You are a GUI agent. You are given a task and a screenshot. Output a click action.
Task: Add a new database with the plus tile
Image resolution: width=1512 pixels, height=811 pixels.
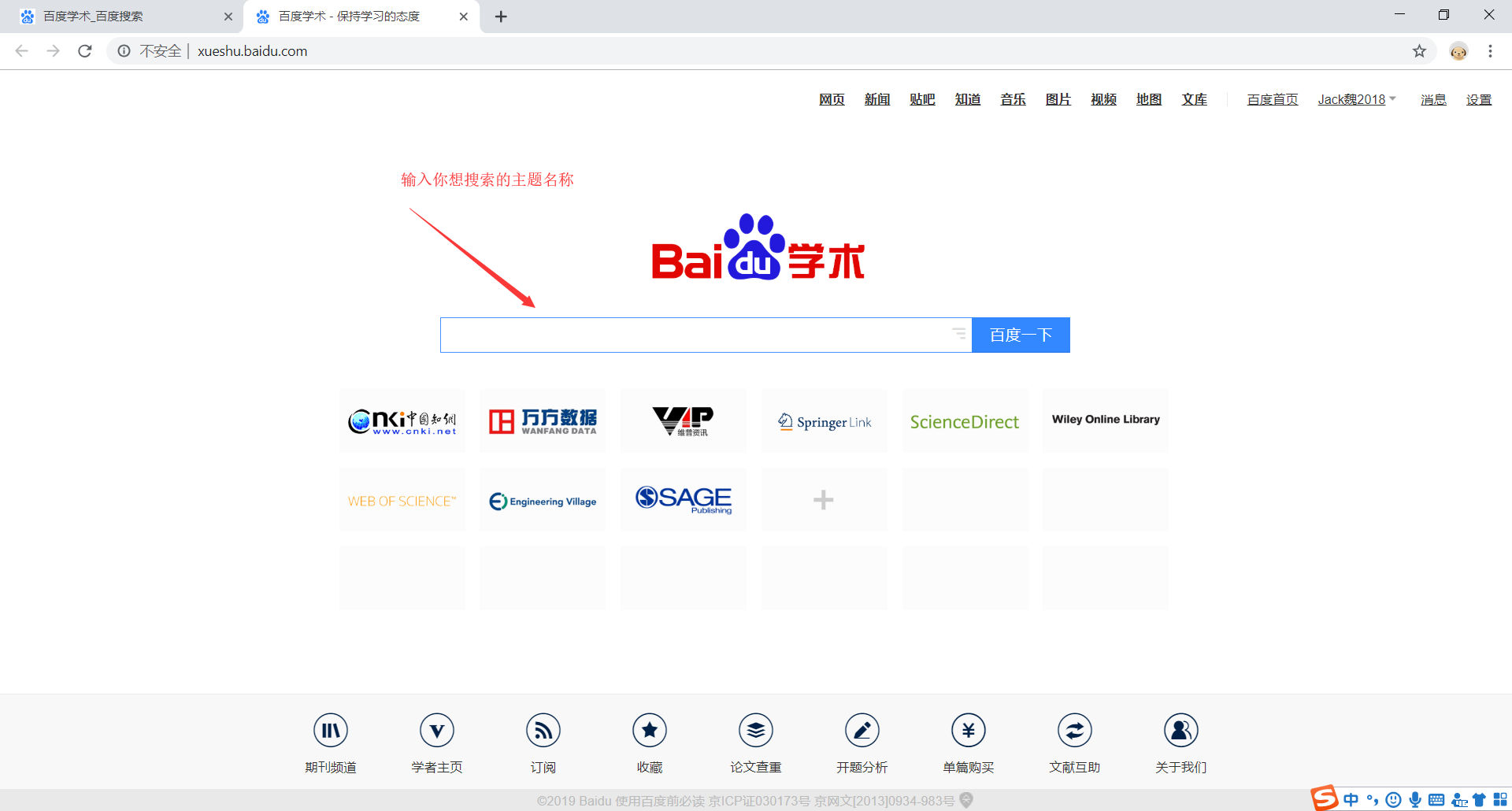pos(825,500)
